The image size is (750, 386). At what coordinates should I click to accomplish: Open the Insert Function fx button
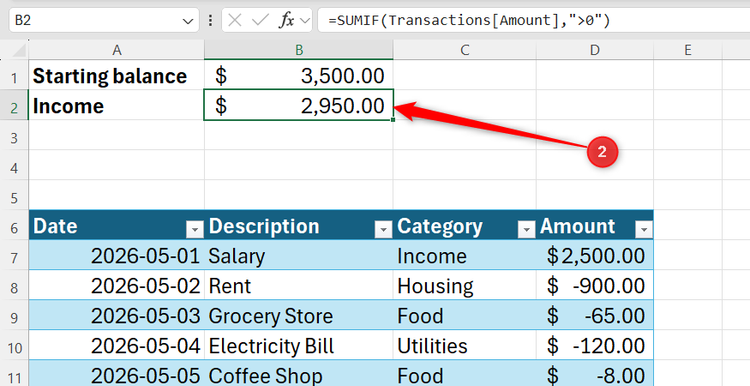click(x=287, y=21)
